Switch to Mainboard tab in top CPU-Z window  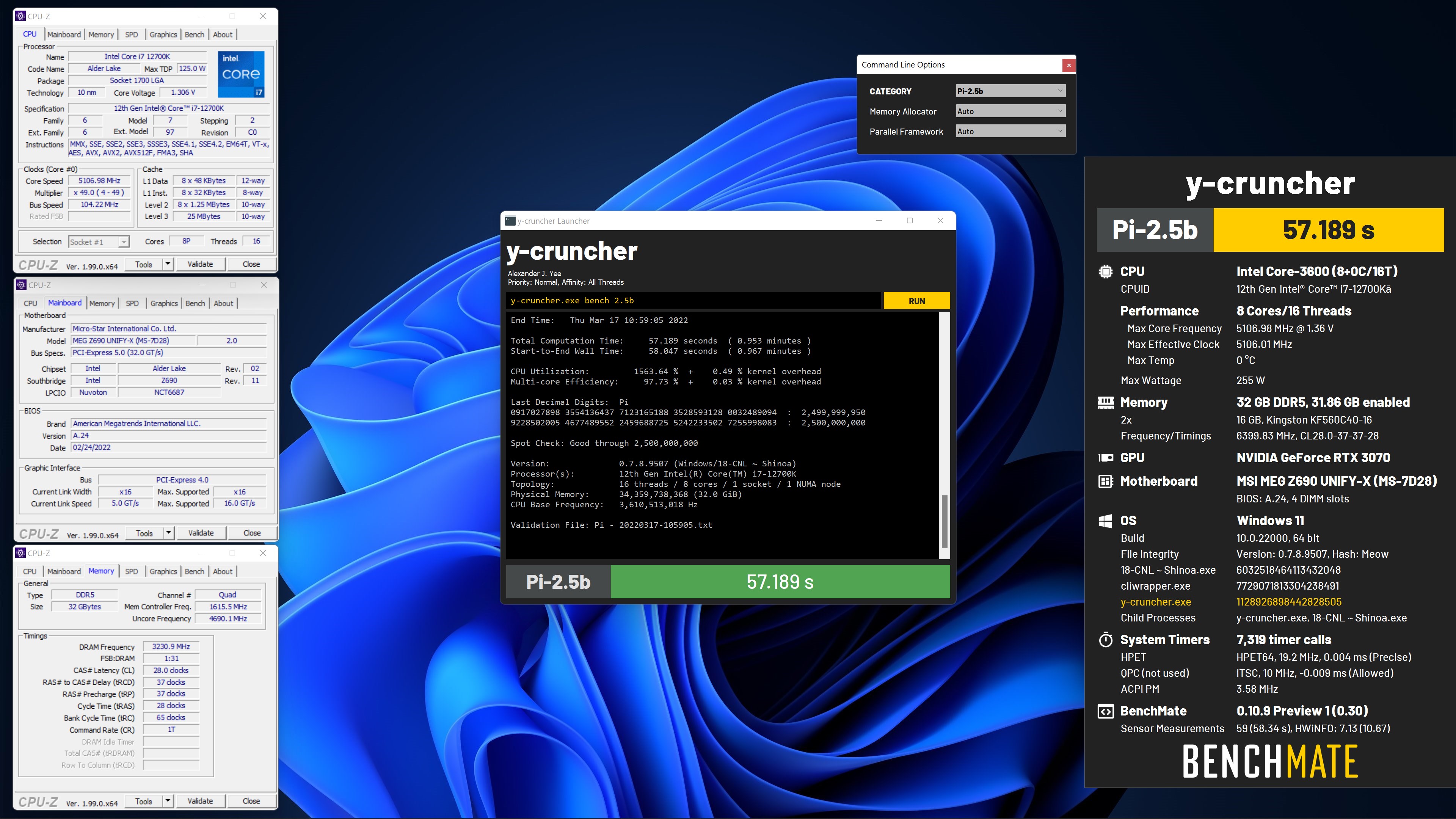(x=64, y=35)
